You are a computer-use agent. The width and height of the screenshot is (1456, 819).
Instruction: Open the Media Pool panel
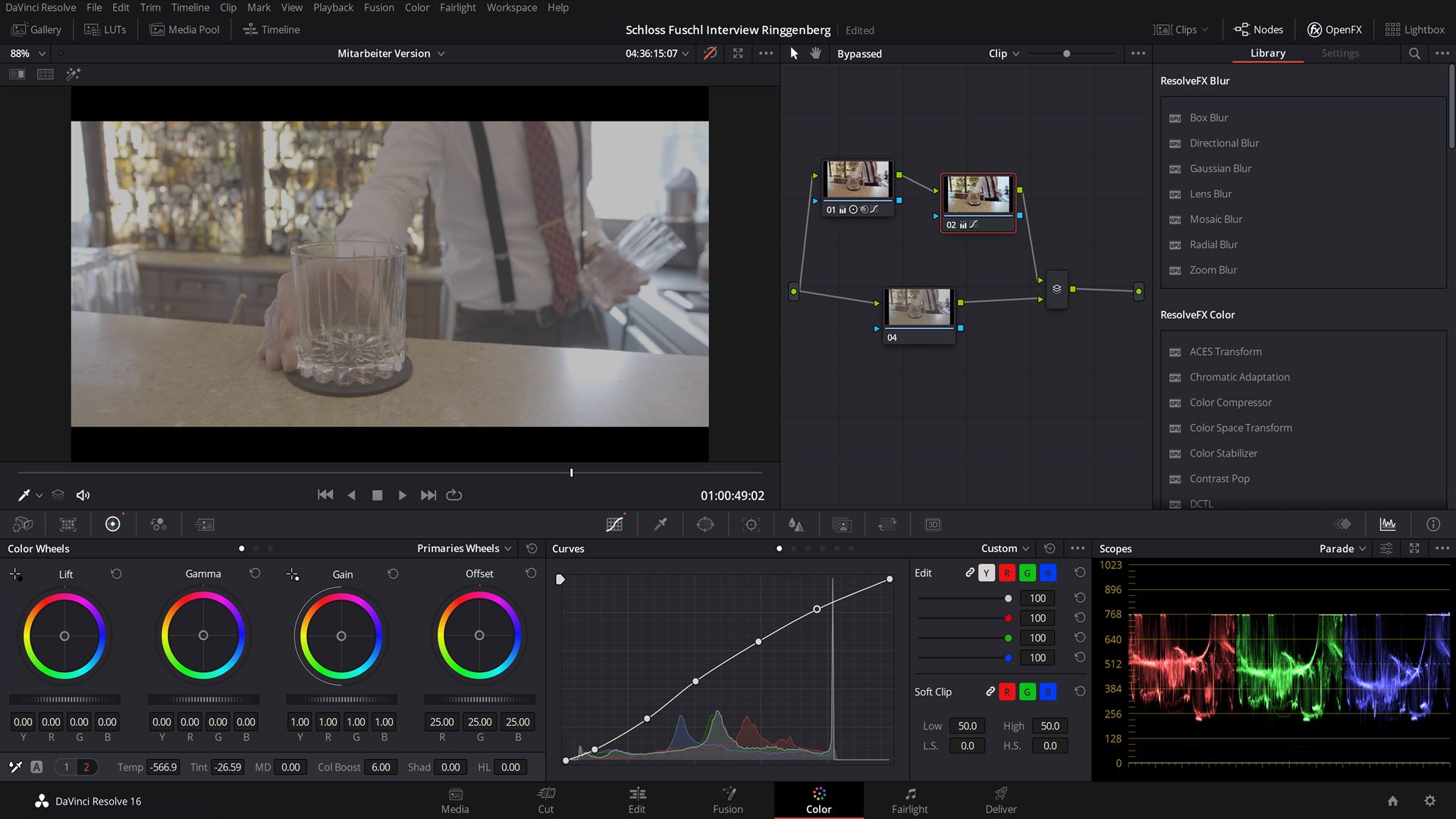(184, 30)
